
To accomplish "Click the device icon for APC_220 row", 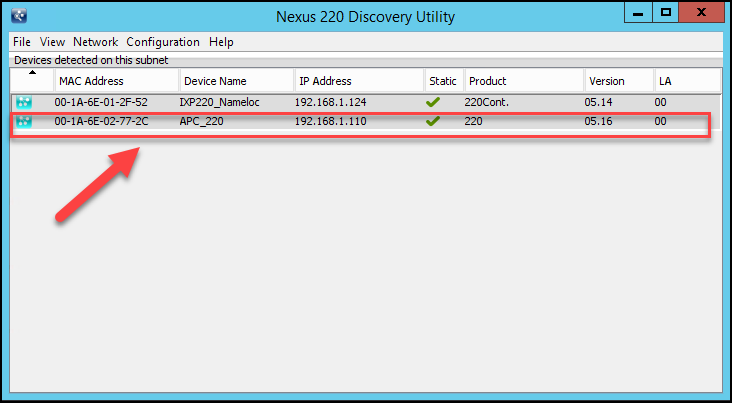I will 24,122.
